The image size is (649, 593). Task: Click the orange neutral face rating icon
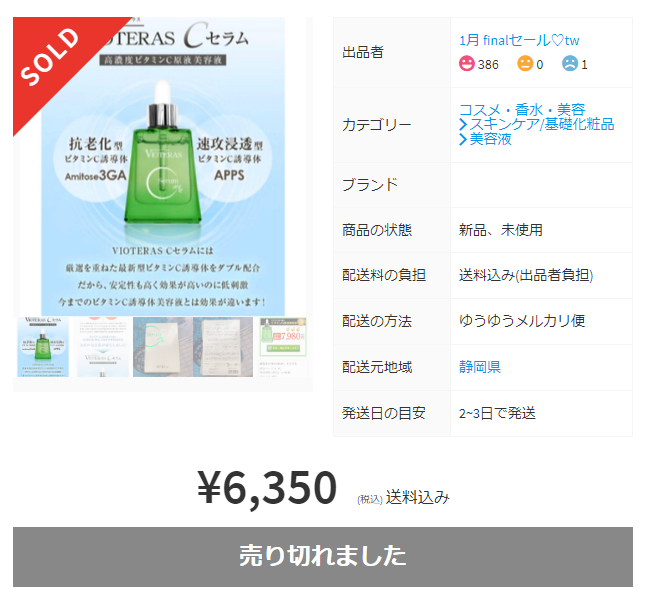525,64
